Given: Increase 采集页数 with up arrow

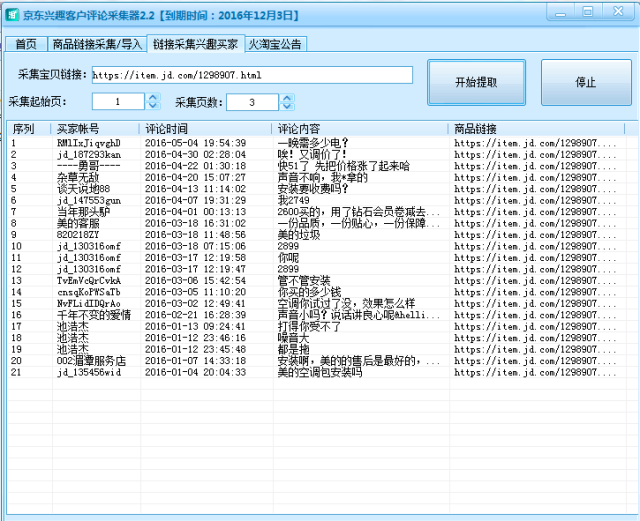Looking at the screenshot, I should coord(287,98).
